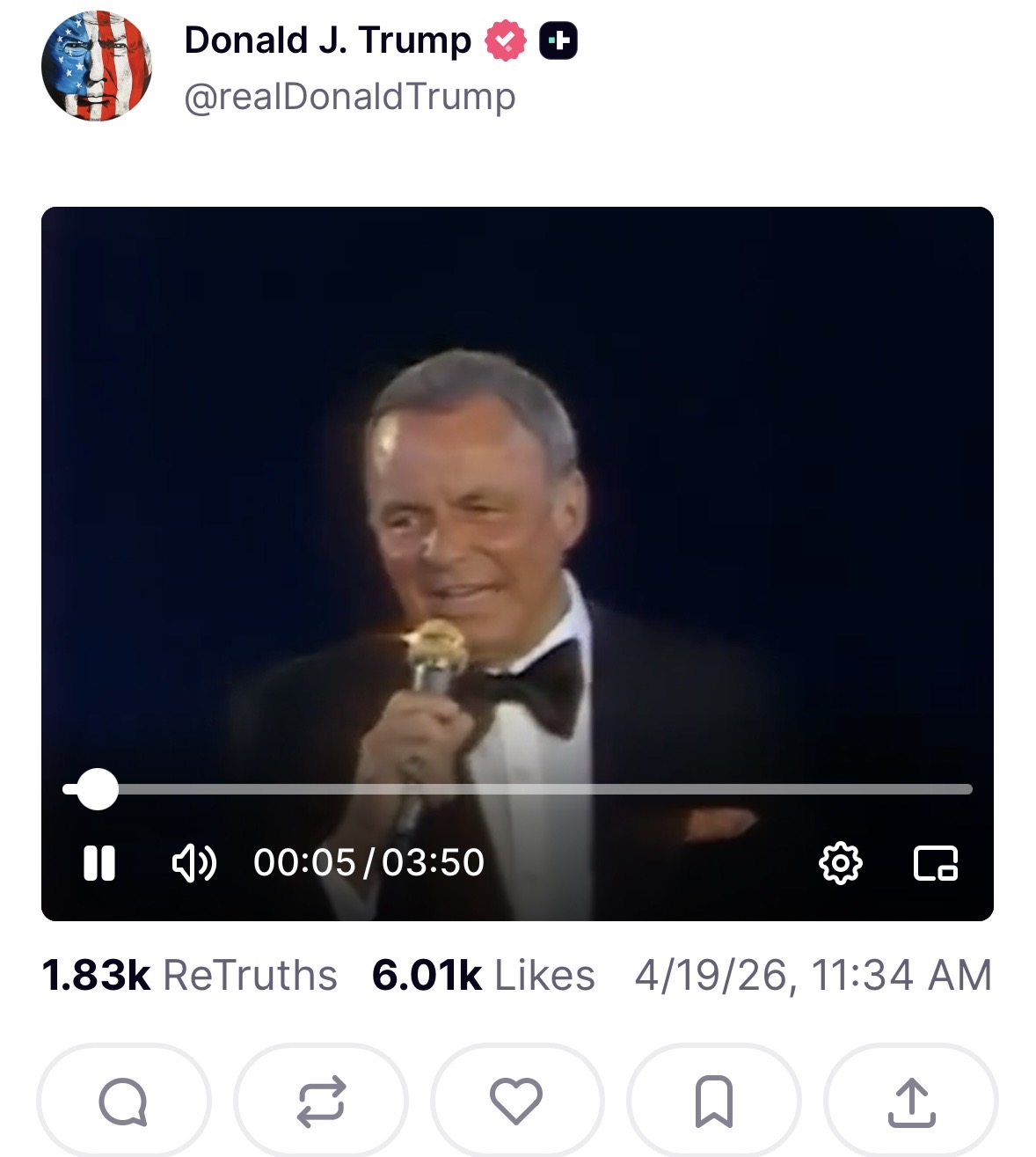The image size is (1036, 1157).
Task: Seek to middle of video progress bar
Action: click(x=517, y=789)
